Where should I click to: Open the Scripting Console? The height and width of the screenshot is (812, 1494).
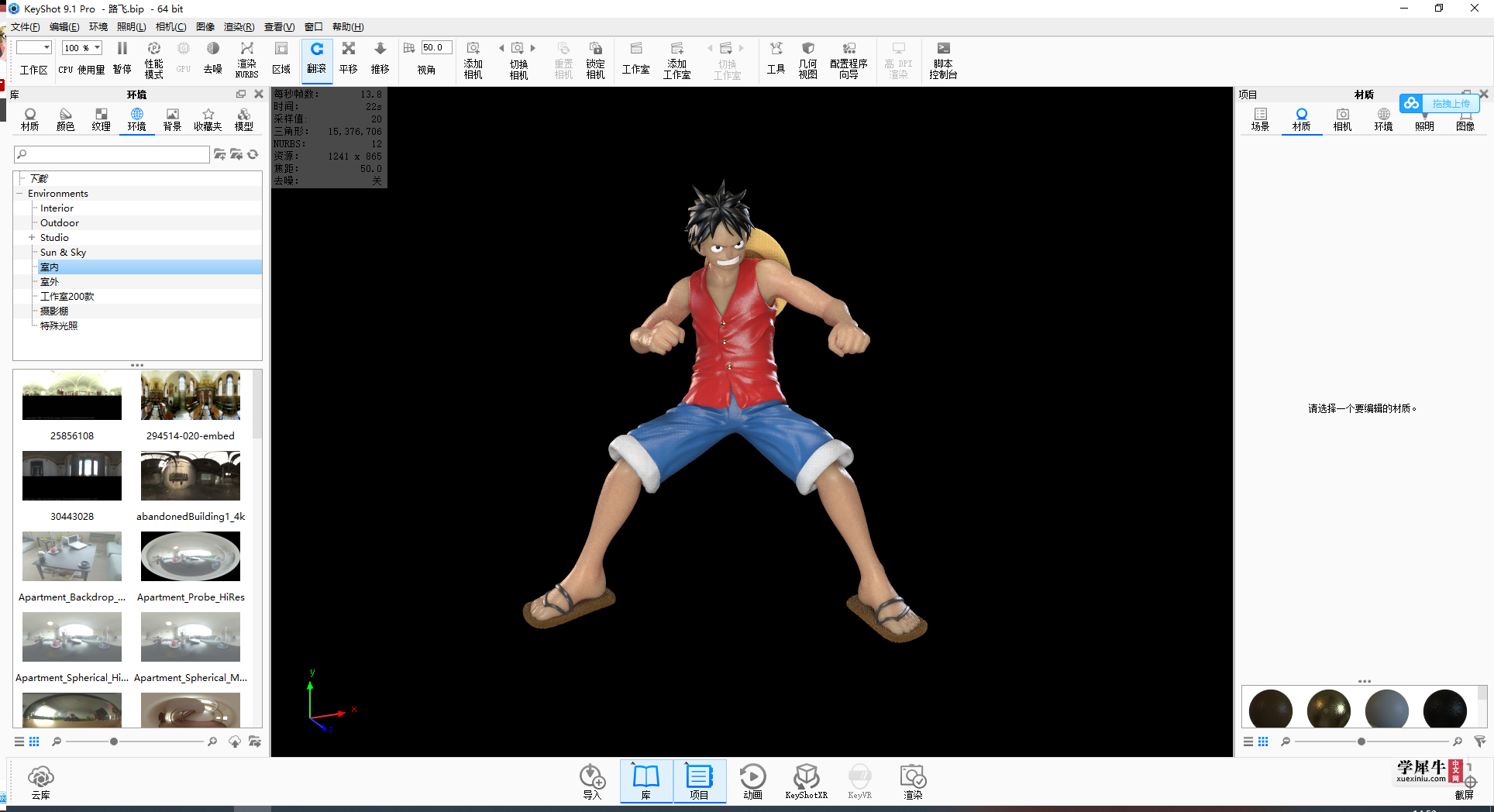click(x=943, y=60)
